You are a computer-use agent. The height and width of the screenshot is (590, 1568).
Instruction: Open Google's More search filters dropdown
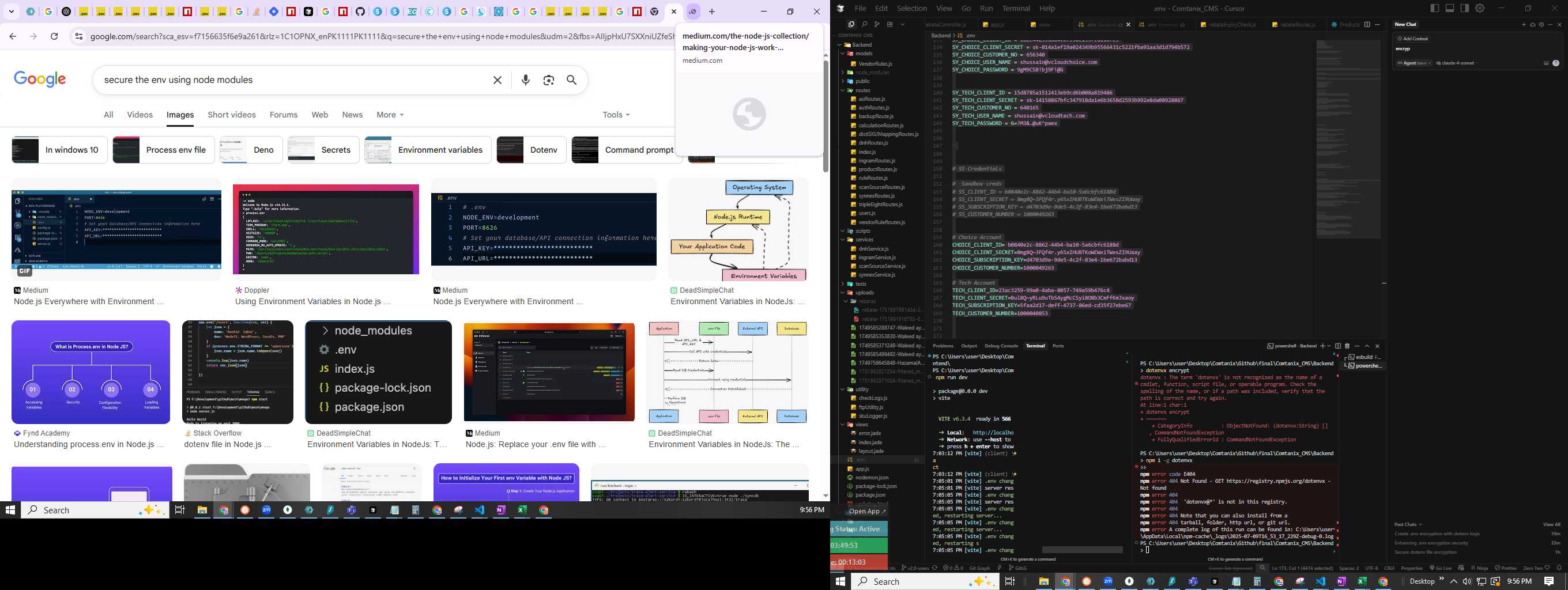click(x=390, y=114)
